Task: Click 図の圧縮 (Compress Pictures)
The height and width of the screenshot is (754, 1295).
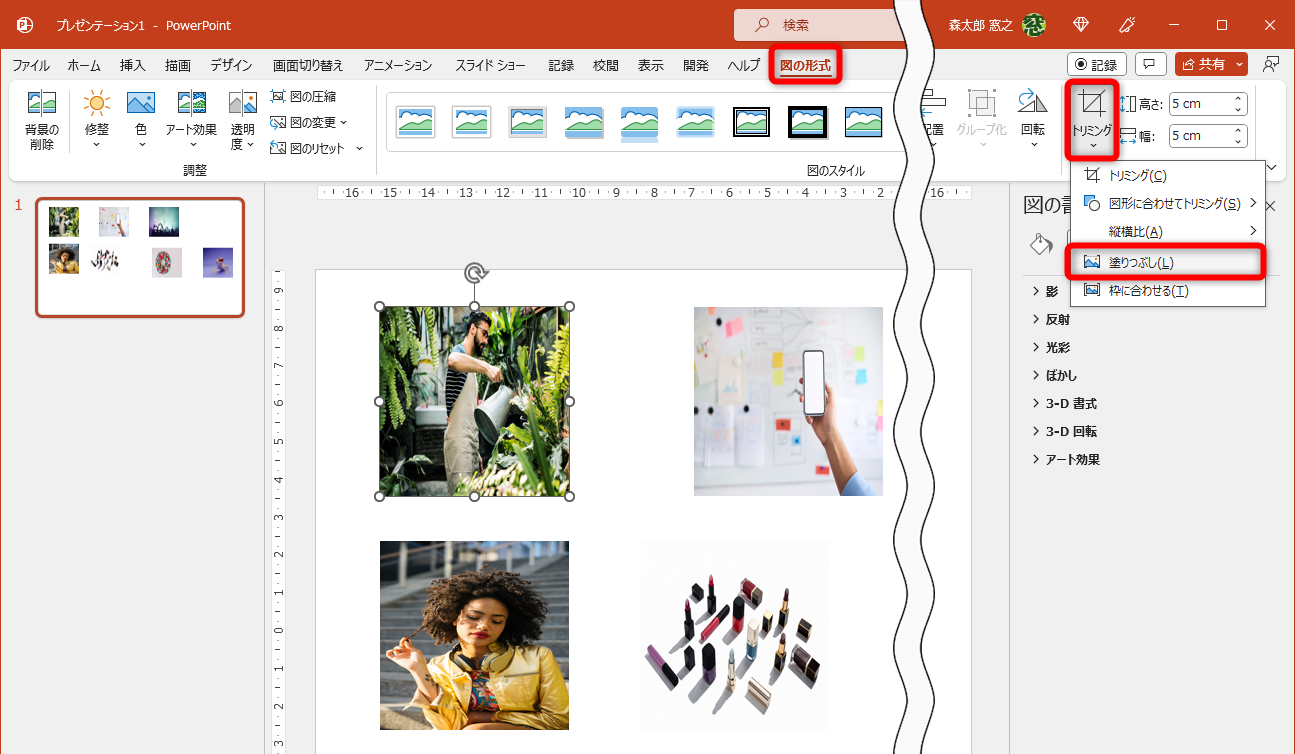Action: click(x=303, y=96)
